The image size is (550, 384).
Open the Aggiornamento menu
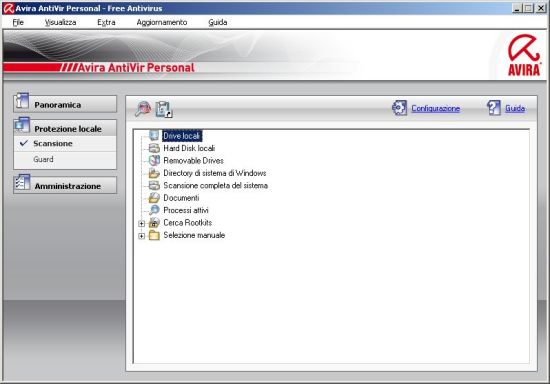click(x=162, y=22)
